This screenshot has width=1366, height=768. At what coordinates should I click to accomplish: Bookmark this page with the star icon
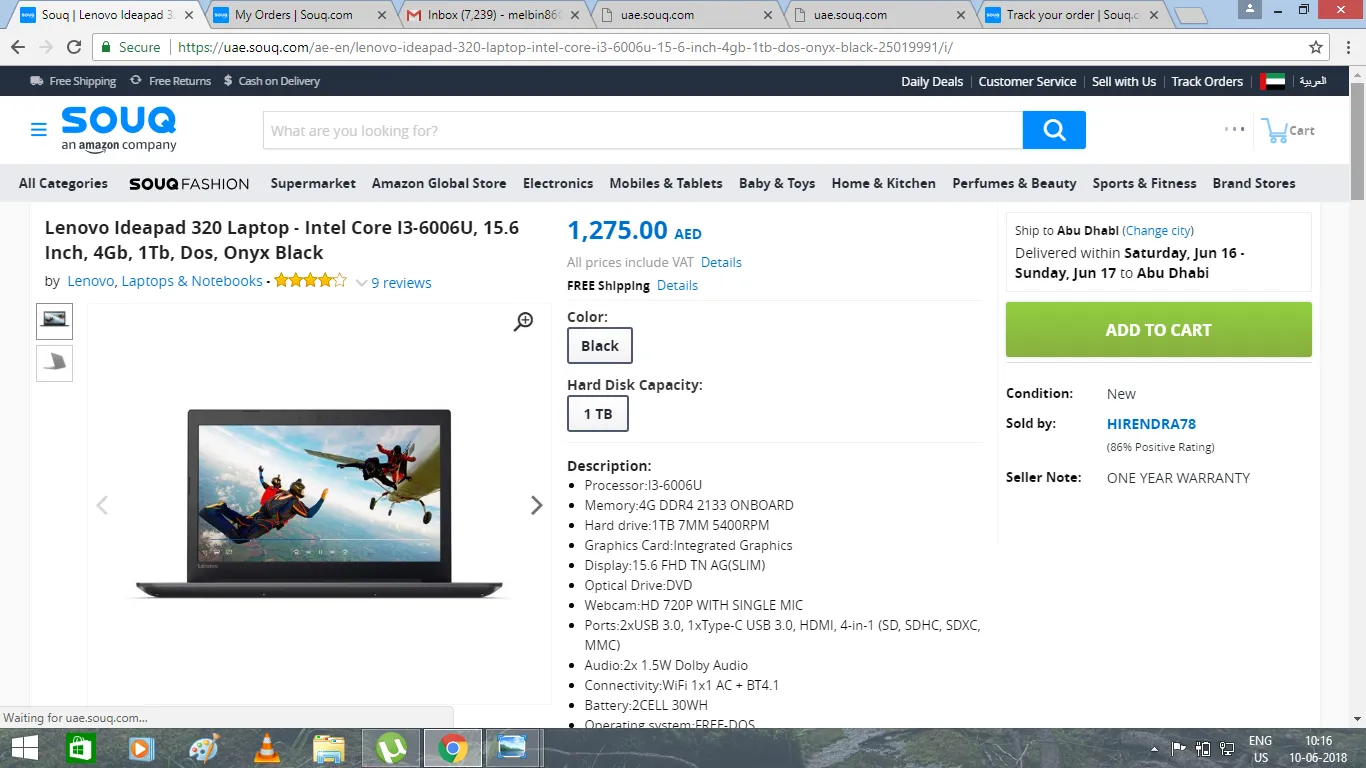pyautogui.click(x=1316, y=47)
